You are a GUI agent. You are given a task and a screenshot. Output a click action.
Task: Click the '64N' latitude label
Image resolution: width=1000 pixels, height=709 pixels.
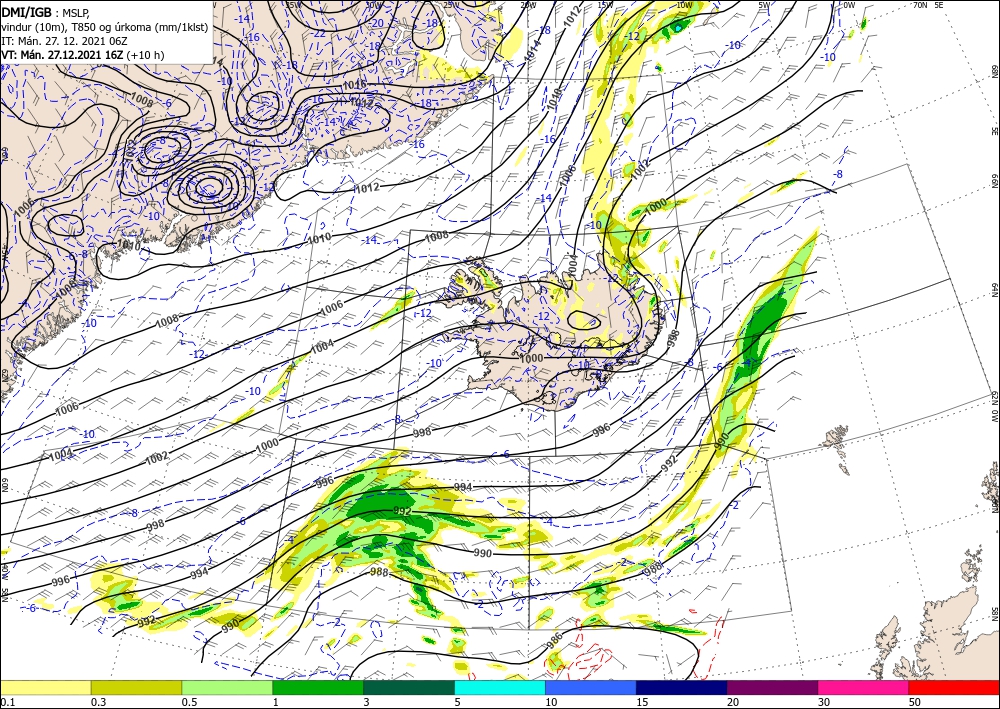pyautogui.click(x=995, y=290)
